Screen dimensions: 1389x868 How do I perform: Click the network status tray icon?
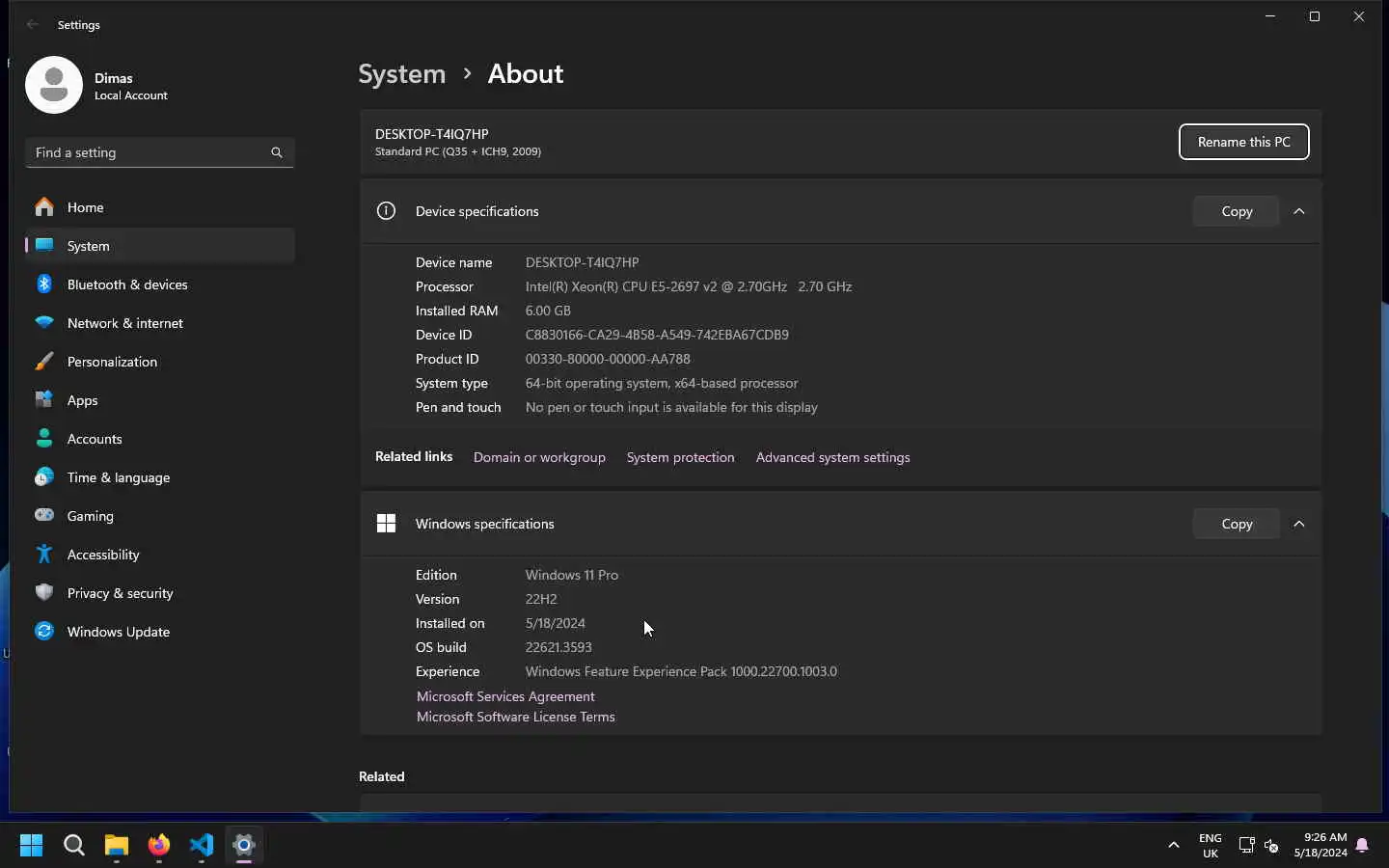point(1246,846)
